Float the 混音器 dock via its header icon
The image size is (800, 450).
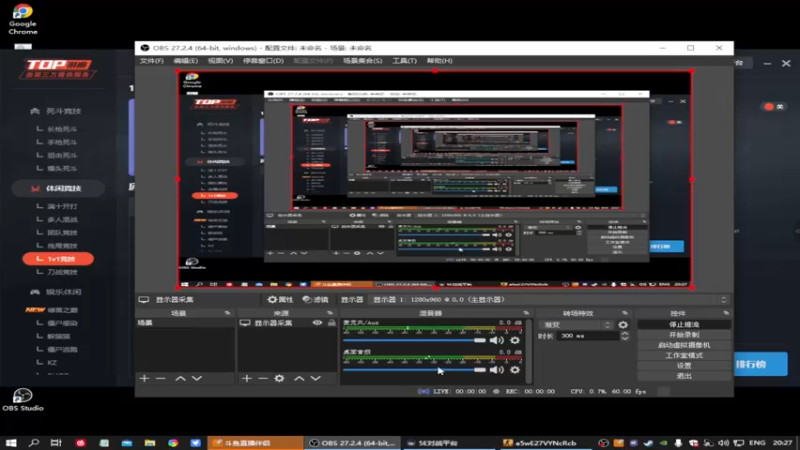(526, 313)
